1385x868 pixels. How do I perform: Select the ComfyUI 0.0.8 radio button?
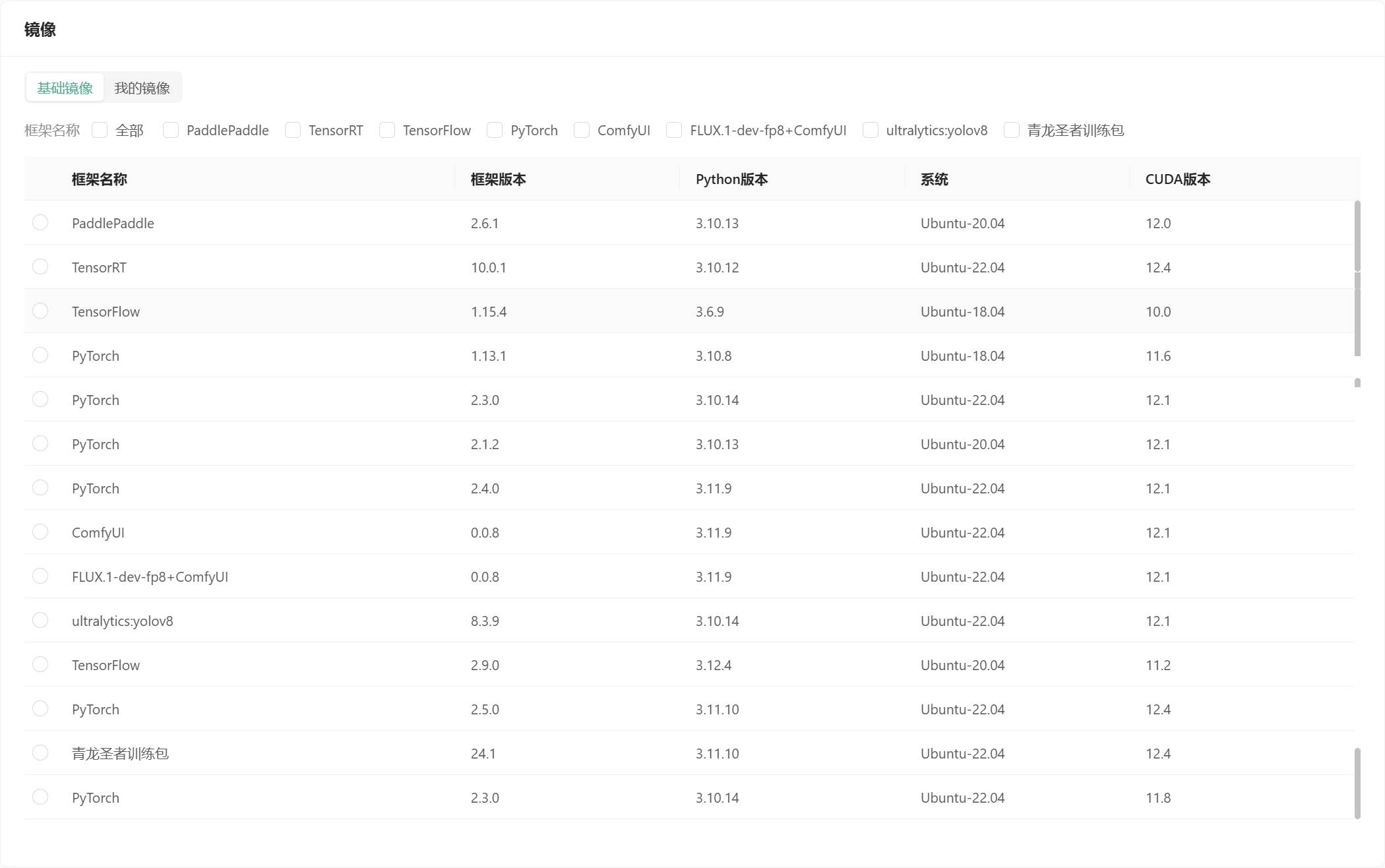(40, 532)
